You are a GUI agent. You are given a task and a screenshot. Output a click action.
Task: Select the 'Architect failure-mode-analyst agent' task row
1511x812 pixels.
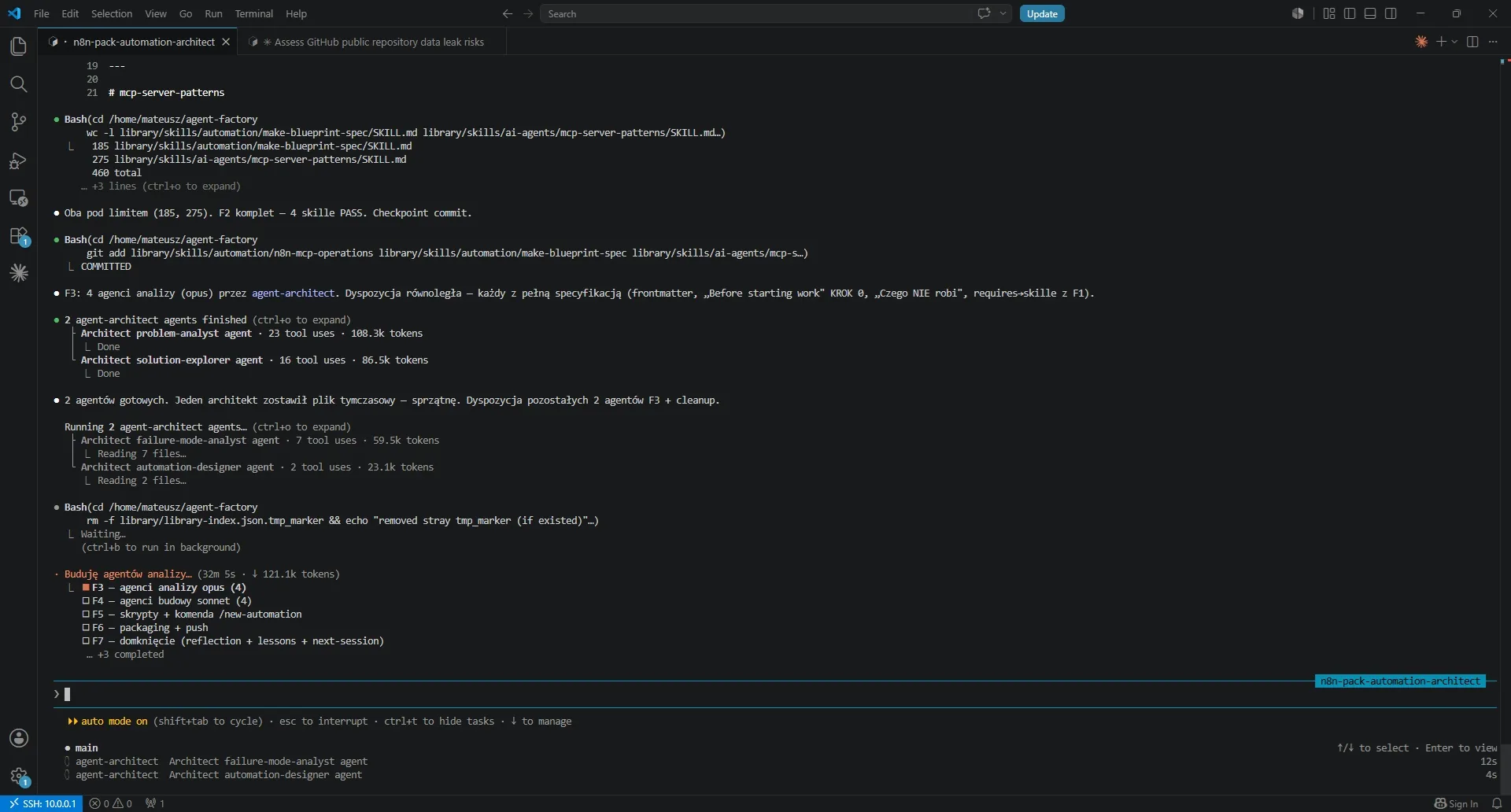click(x=216, y=762)
